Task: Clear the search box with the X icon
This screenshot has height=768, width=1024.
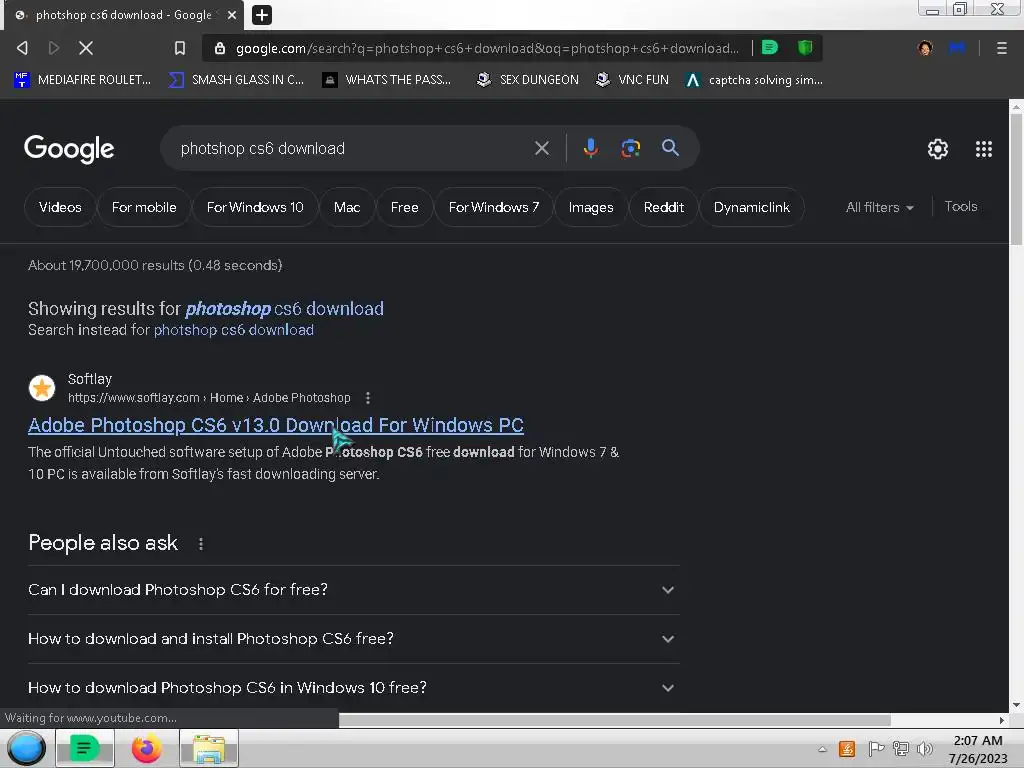Action: 541,148
